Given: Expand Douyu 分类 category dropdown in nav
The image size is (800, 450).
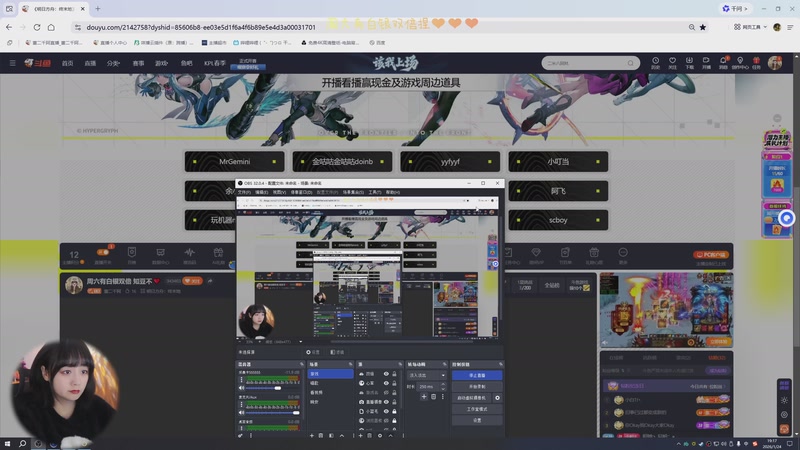Looking at the screenshot, I should 113,63.
